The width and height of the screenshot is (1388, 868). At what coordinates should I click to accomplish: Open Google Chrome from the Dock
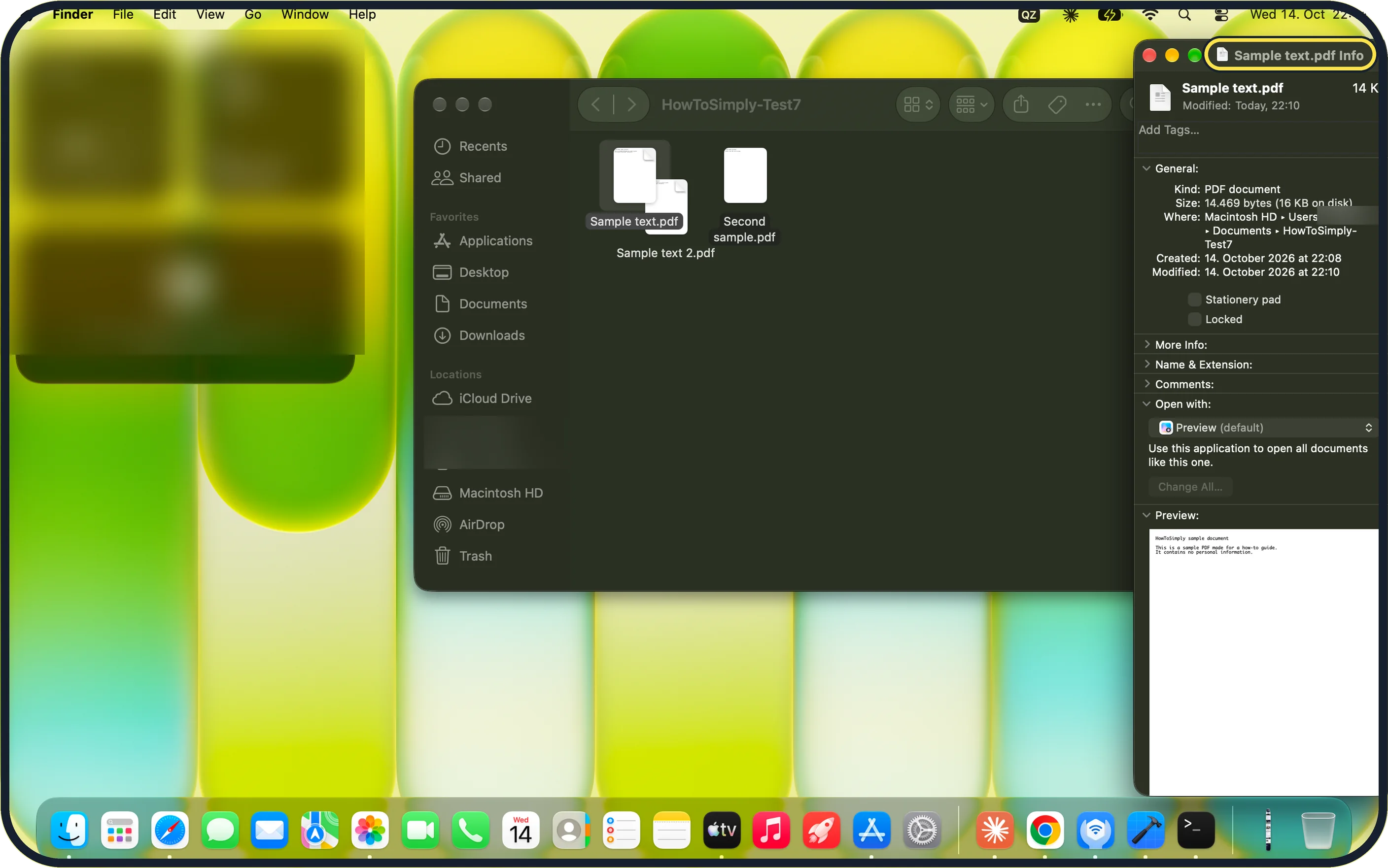pyautogui.click(x=1044, y=830)
